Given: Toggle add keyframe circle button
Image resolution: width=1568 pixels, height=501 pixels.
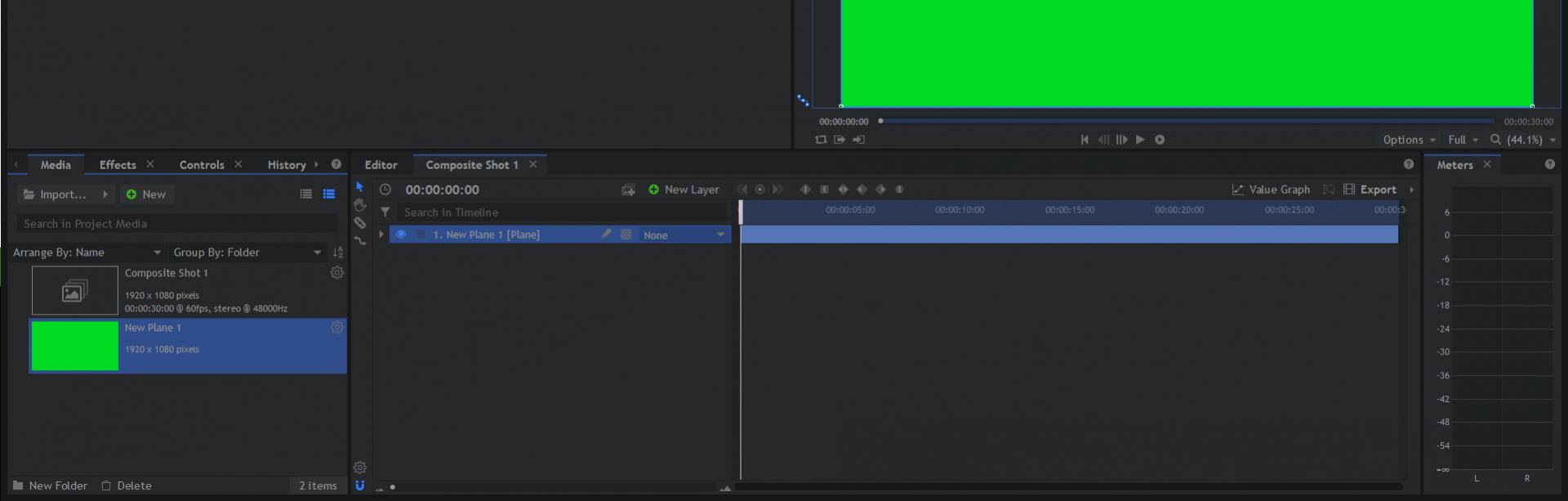Looking at the screenshot, I should [x=759, y=190].
